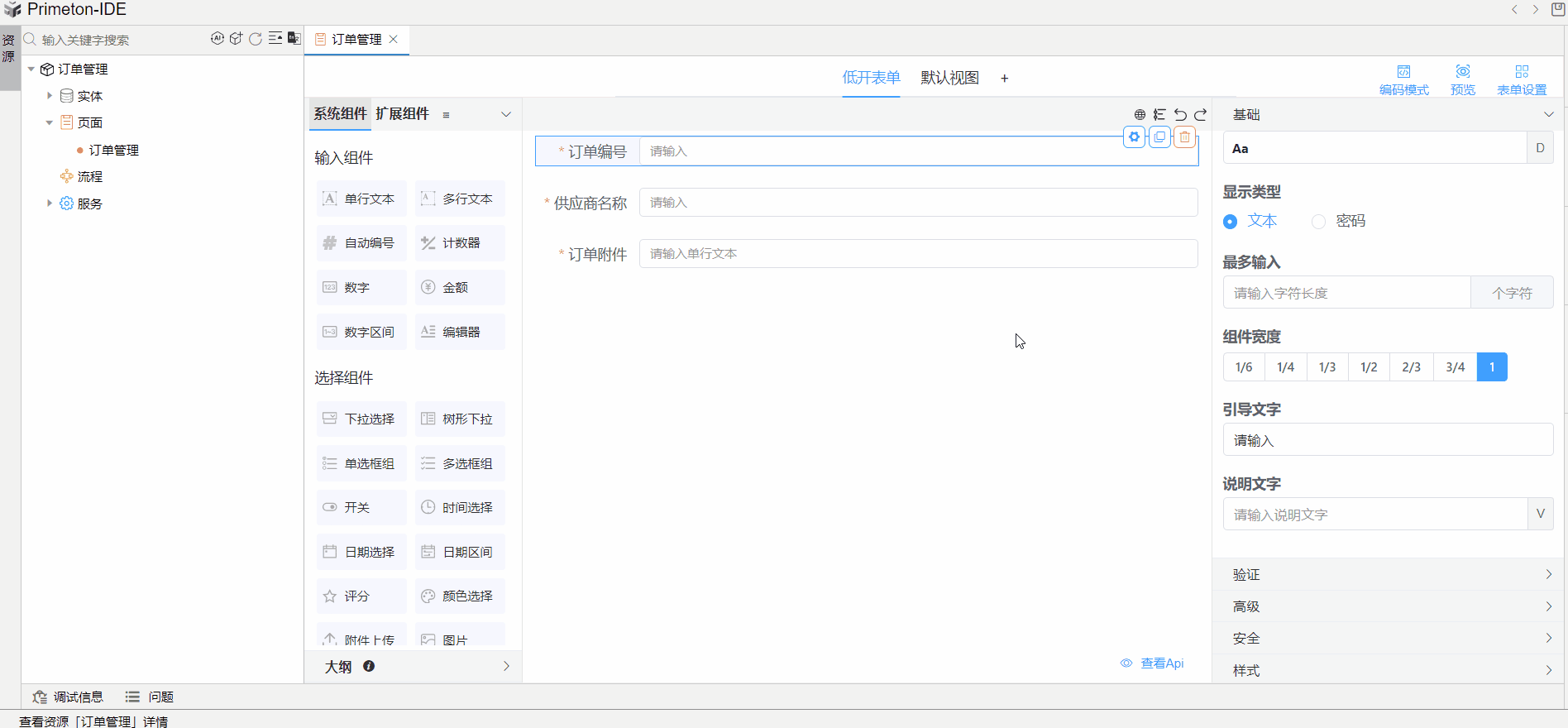
Task: Click the redo arrow in canvas toolbar
Action: pyautogui.click(x=1200, y=115)
